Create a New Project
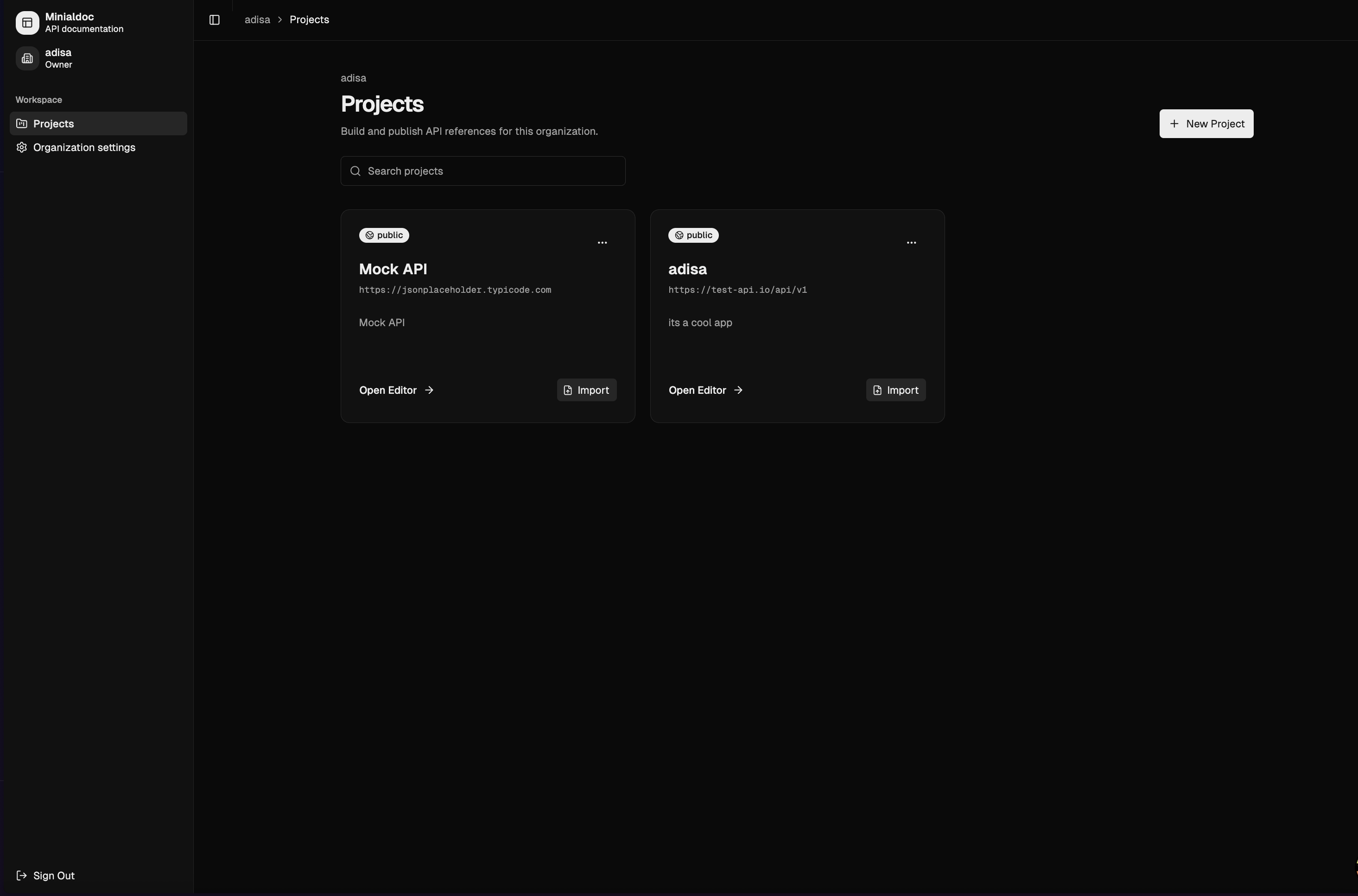Image resolution: width=1358 pixels, height=896 pixels. [x=1206, y=123]
